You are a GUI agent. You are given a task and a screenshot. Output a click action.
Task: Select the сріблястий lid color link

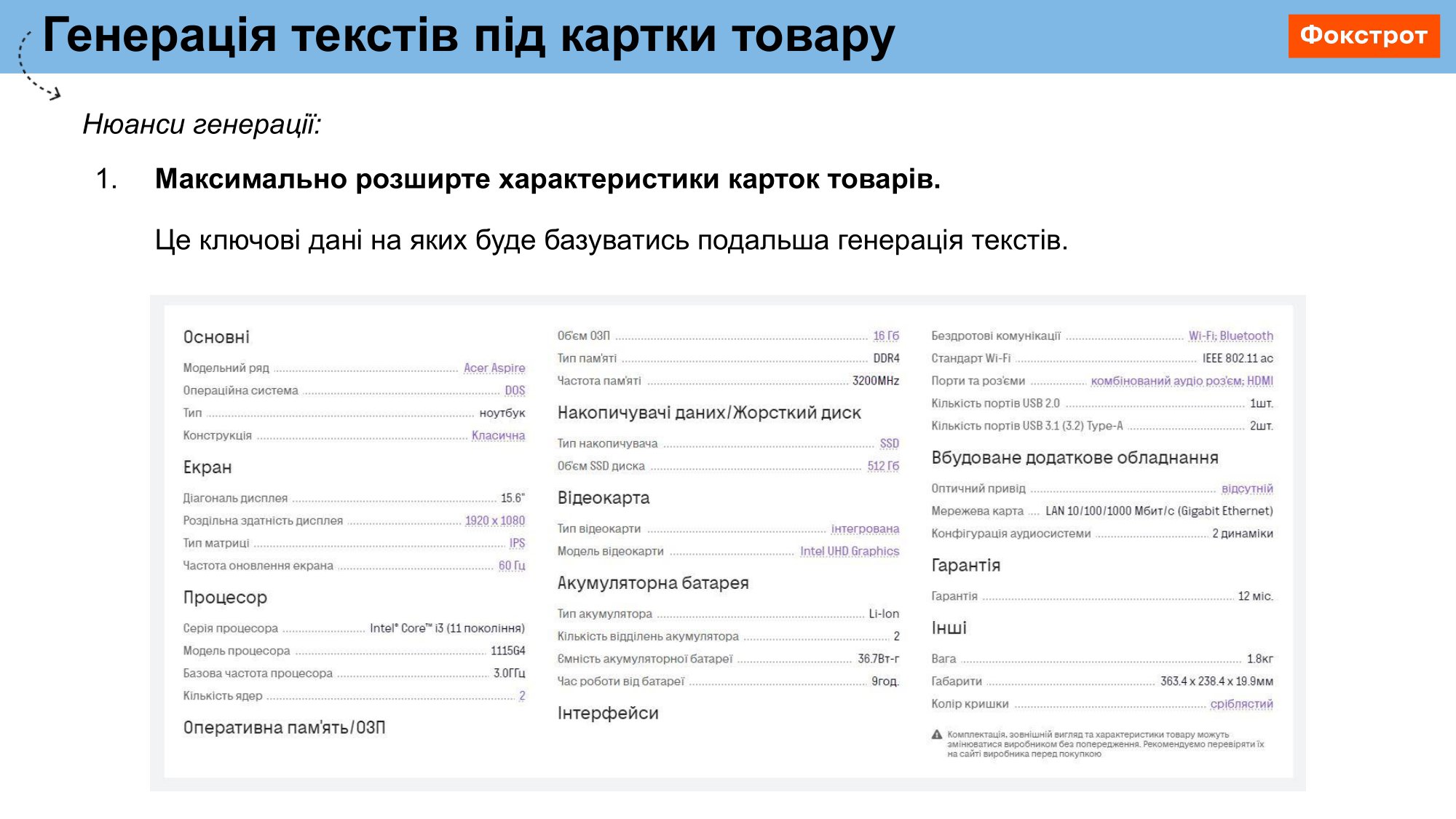[x=1241, y=705]
